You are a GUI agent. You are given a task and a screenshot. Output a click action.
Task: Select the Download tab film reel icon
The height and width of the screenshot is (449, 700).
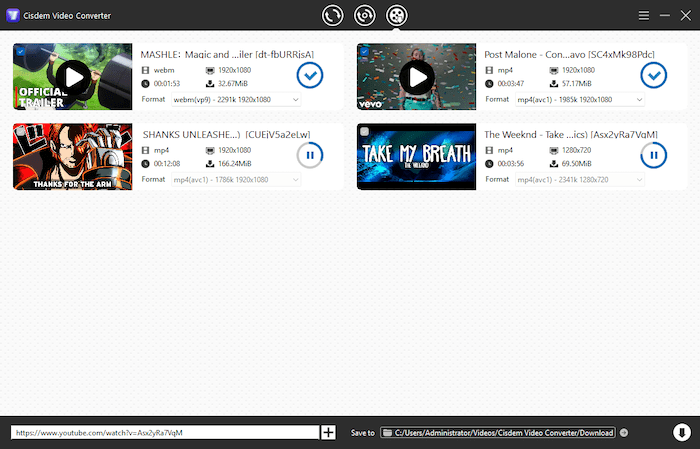click(x=396, y=16)
